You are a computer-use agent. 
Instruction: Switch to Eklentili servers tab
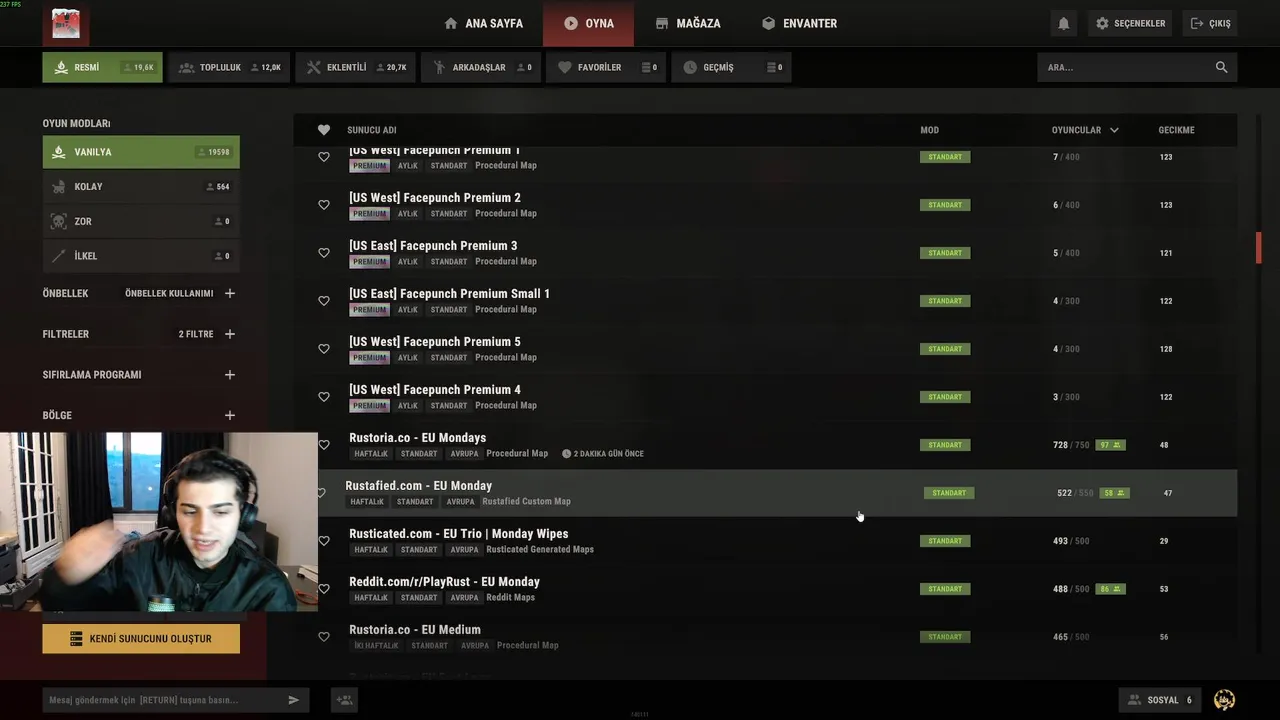pyautogui.click(x=355, y=67)
